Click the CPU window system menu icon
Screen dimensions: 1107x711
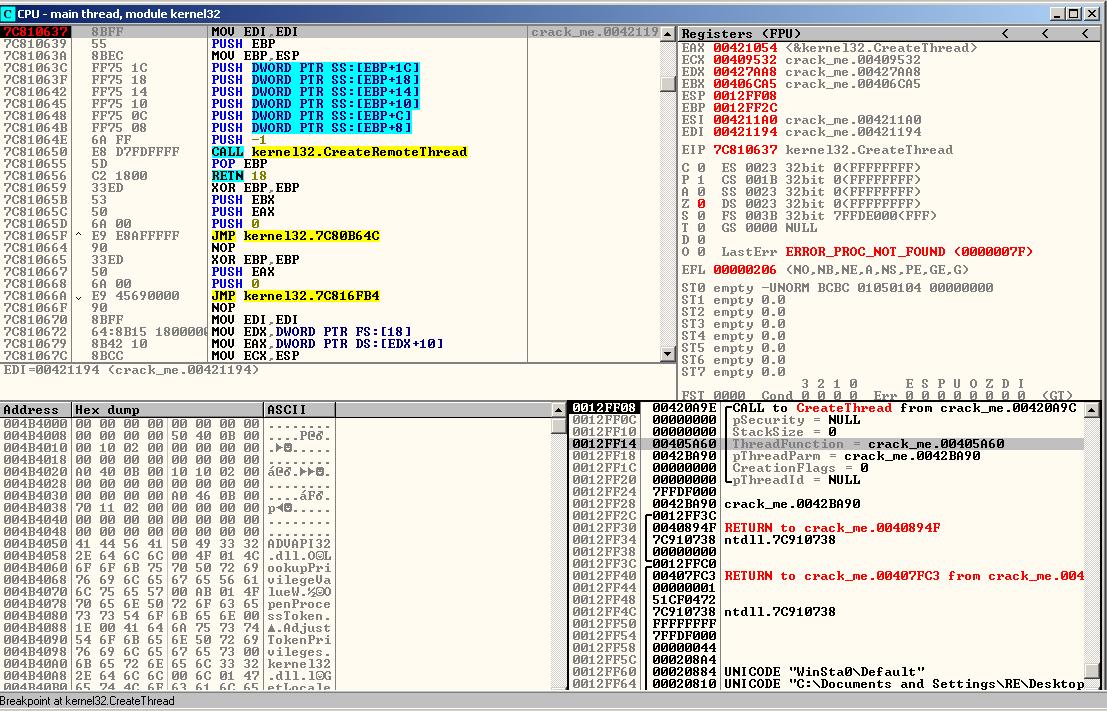click(x=9, y=14)
